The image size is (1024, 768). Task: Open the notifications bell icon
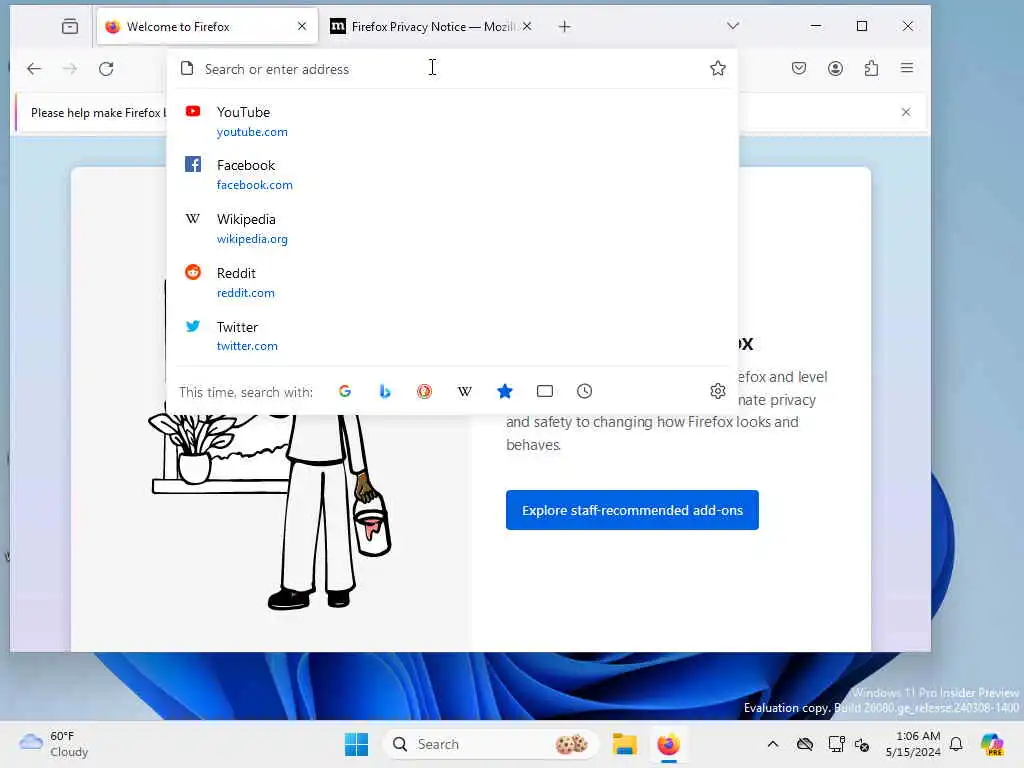click(x=956, y=744)
